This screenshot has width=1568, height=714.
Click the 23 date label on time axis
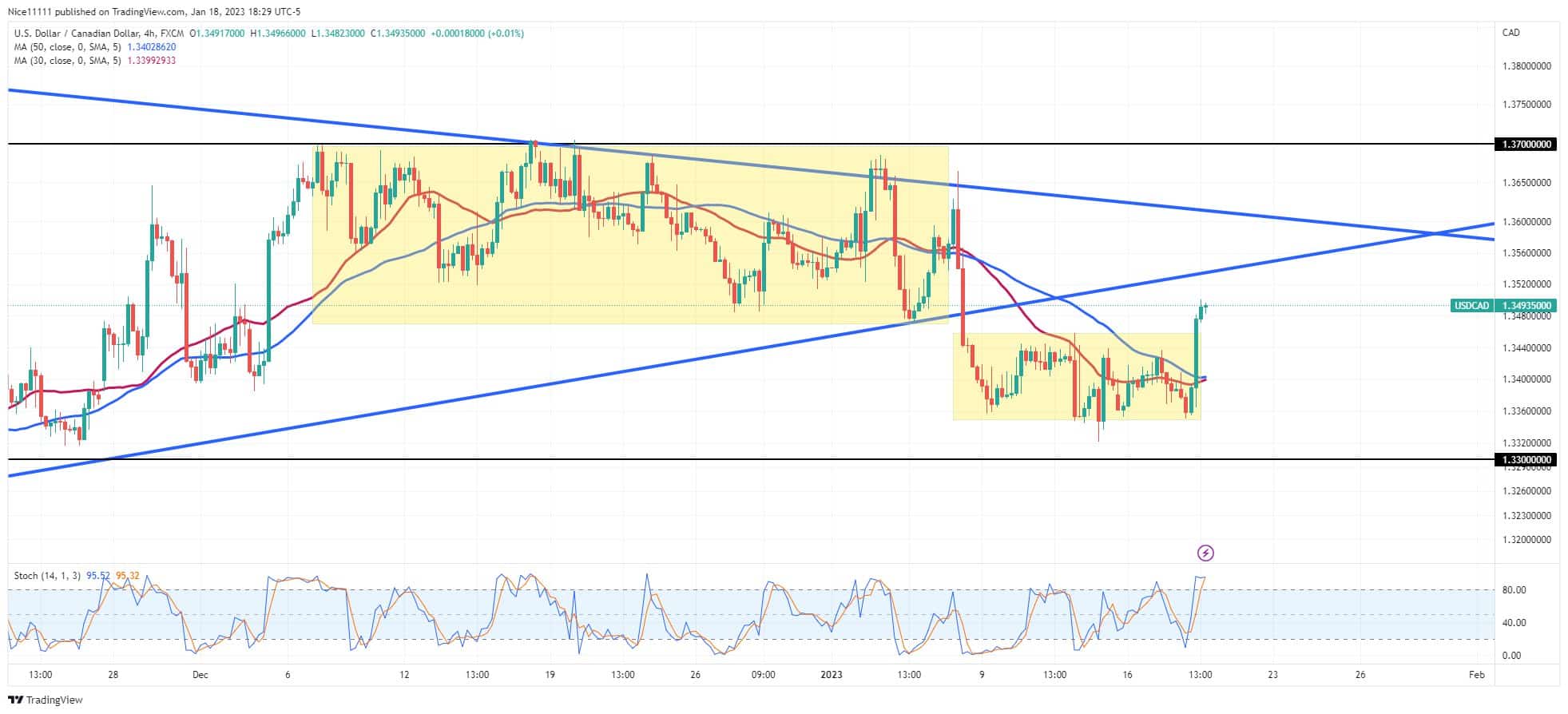click(x=1273, y=675)
